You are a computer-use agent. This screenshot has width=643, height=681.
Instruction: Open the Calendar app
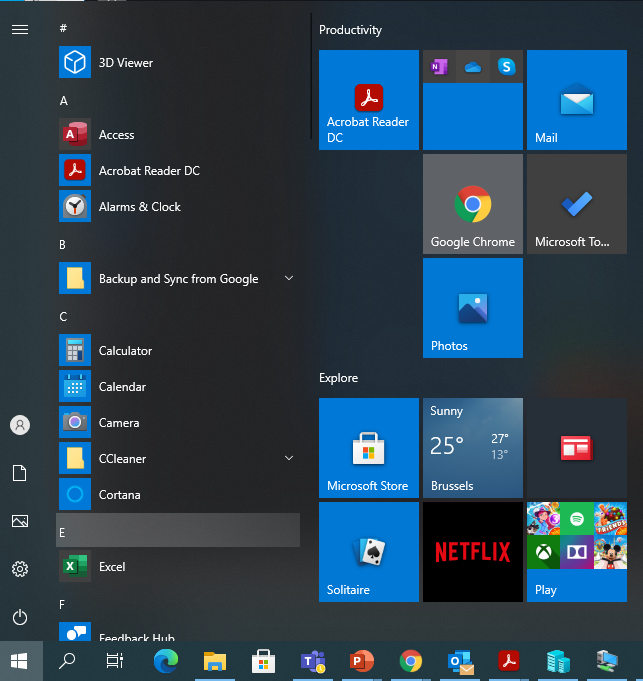[x=178, y=386]
